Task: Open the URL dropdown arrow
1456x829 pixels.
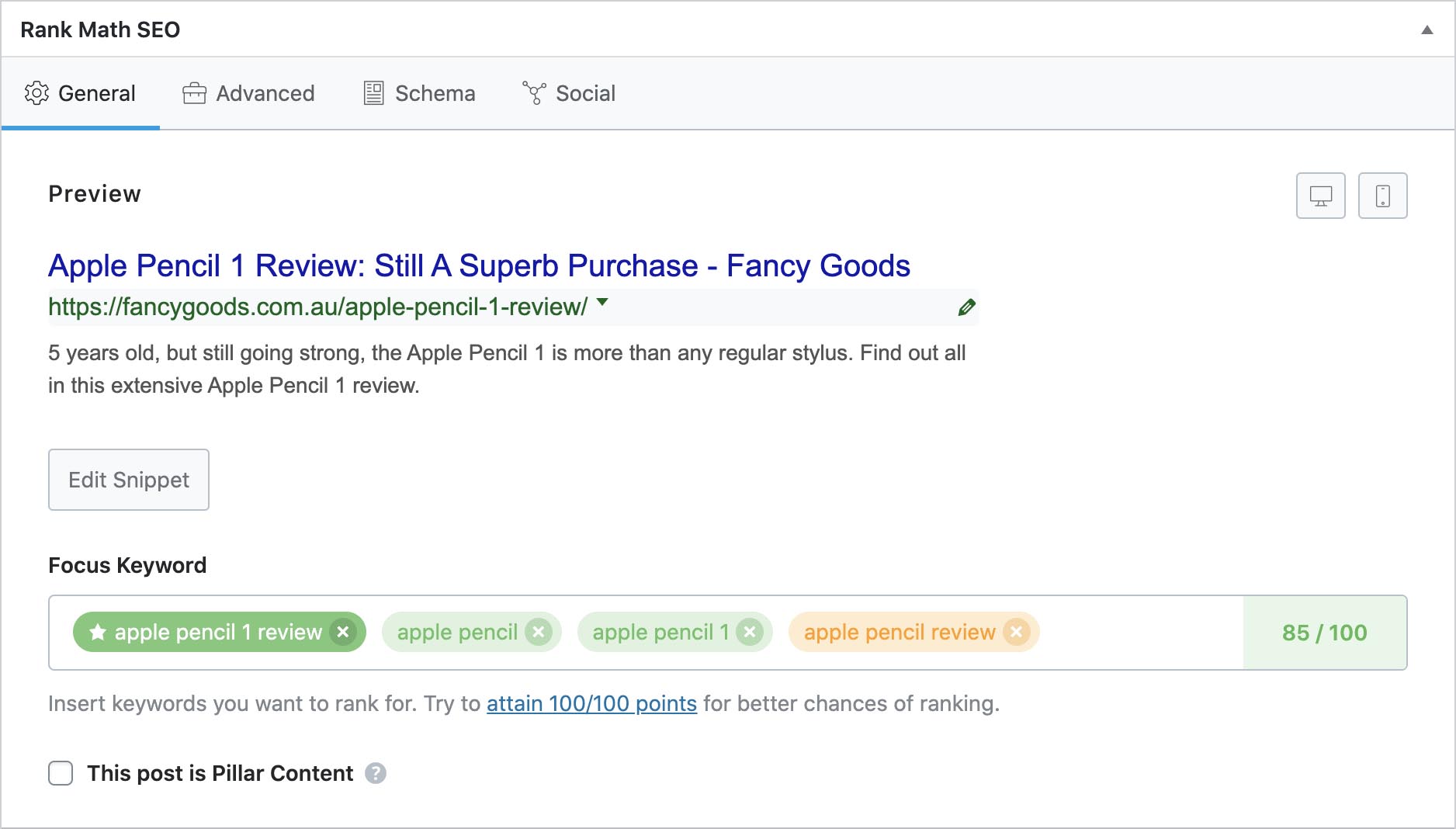Action: coord(602,303)
